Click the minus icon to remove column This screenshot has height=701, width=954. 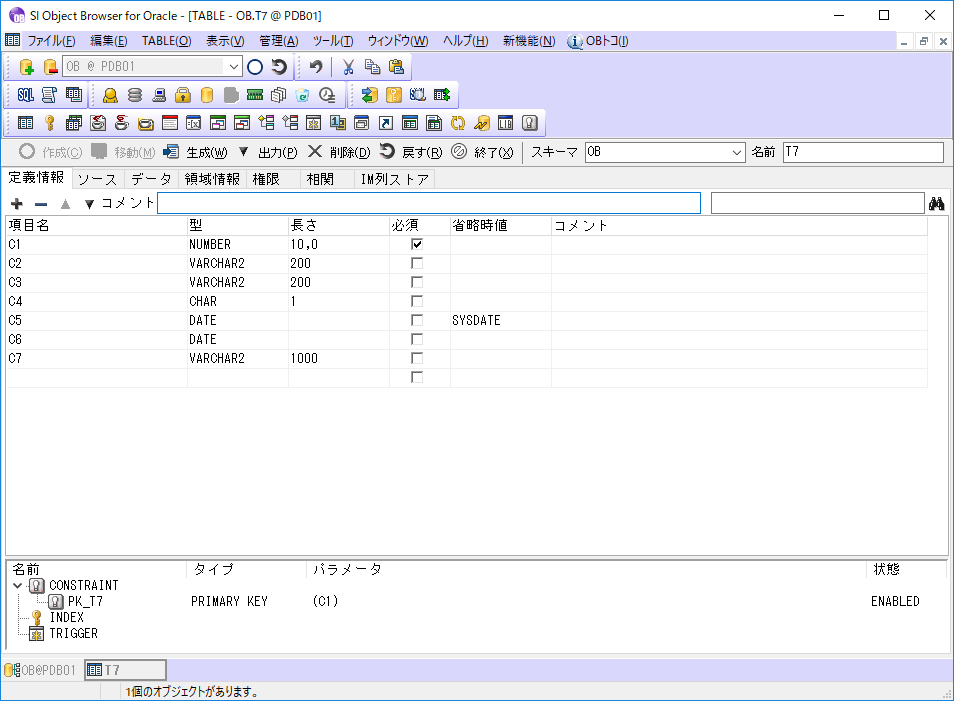pyautogui.click(x=41, y=203)
